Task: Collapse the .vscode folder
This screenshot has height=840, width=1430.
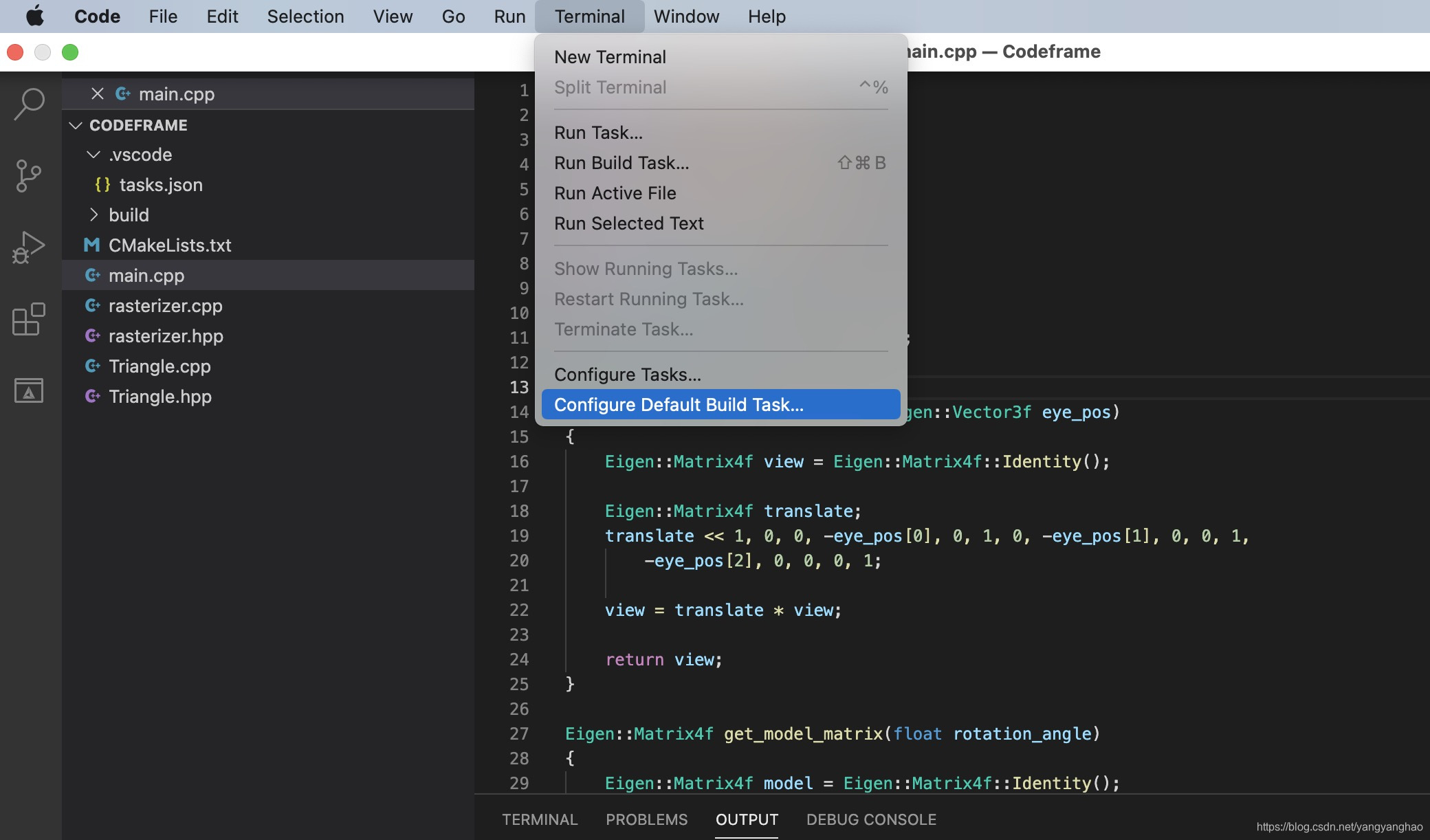Action: click(93, 155)
